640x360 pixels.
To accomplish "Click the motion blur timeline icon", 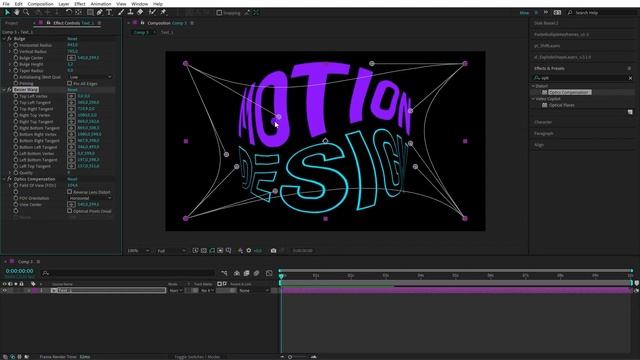I will point(257,273).
